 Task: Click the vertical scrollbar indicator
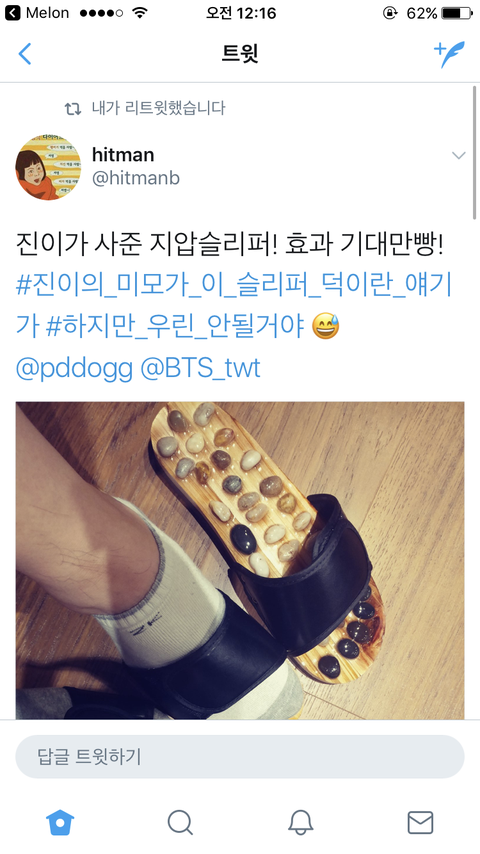click(x=475, y=151)
